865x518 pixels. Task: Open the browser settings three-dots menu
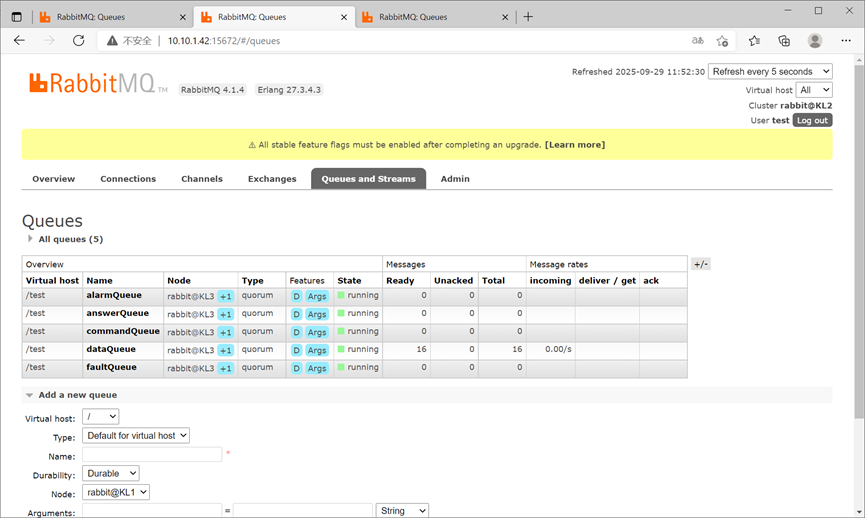pyautogui.click(x=846, y=41)
